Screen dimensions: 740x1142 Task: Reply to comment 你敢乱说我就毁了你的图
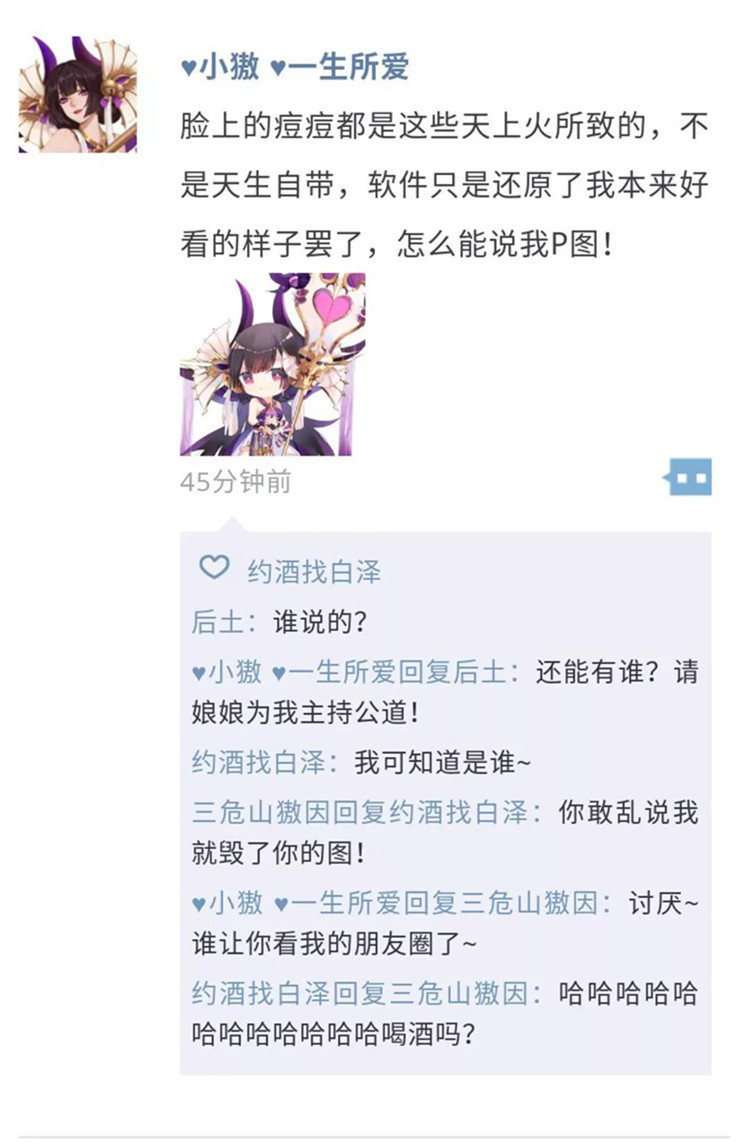click(x=446, y=832)
